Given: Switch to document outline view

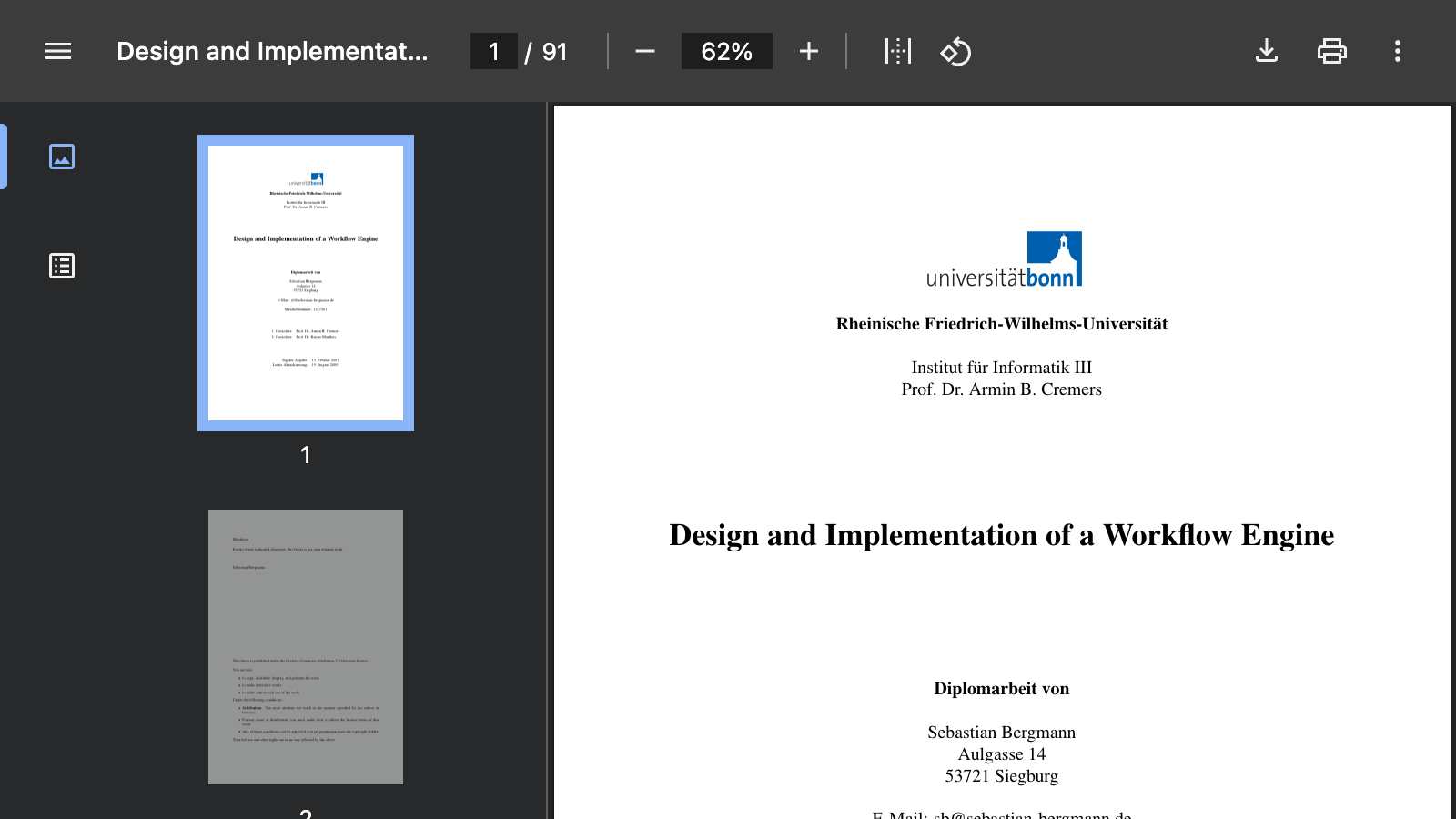Looking at the screenshot, I should [x=62, y=266].
